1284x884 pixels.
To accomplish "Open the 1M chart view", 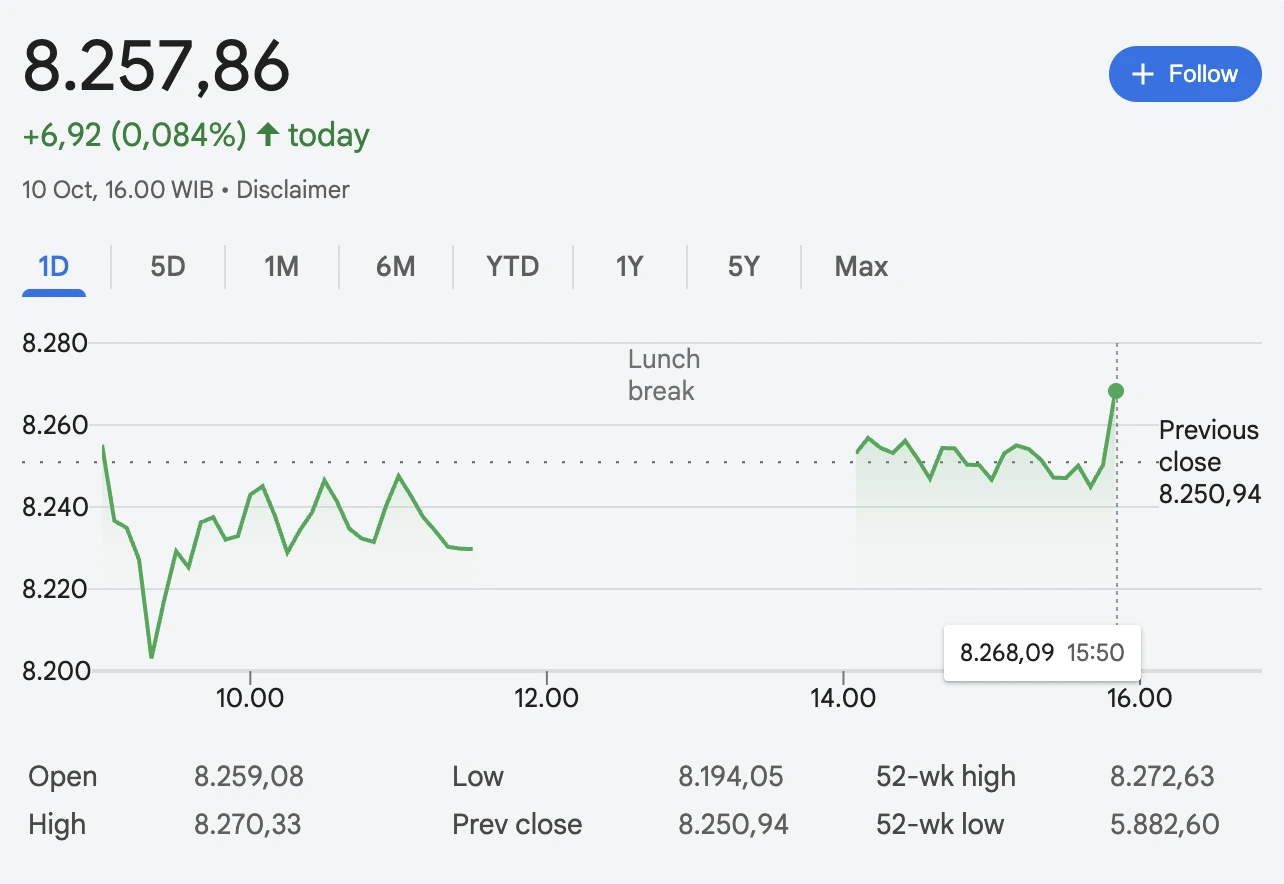I will point(281,266).
